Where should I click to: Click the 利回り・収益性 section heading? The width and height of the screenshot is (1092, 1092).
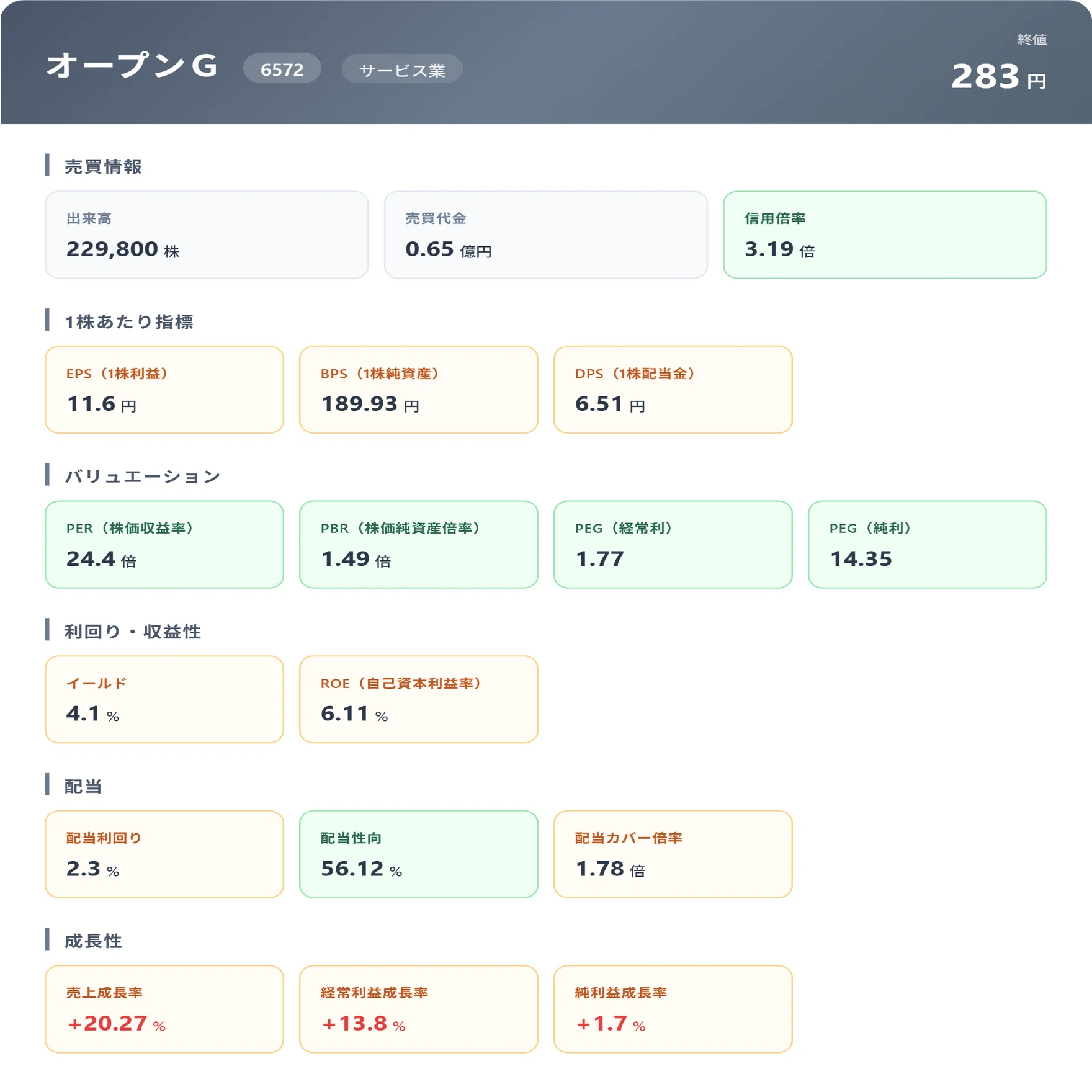point(133,631)
